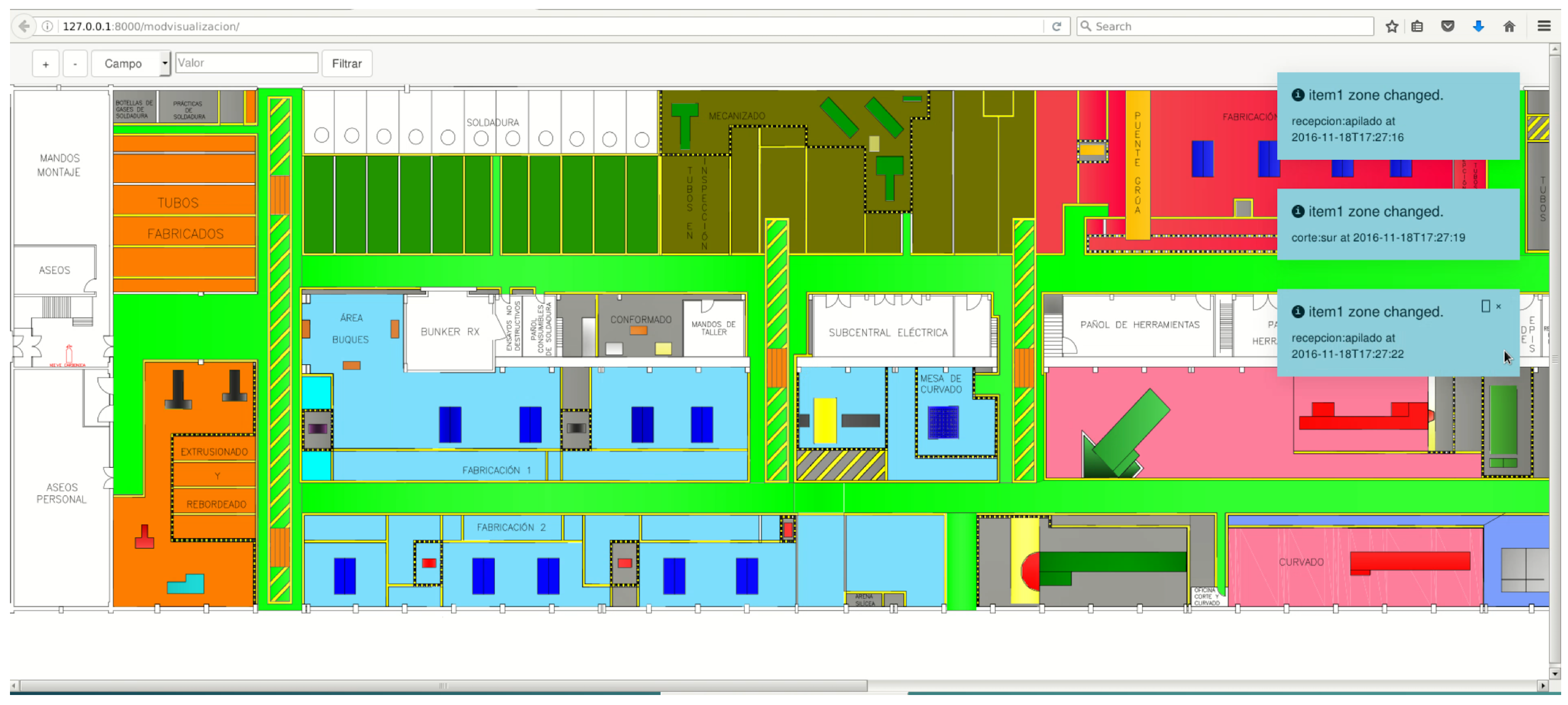Click the Pocket save icon

pos(1448,26)
